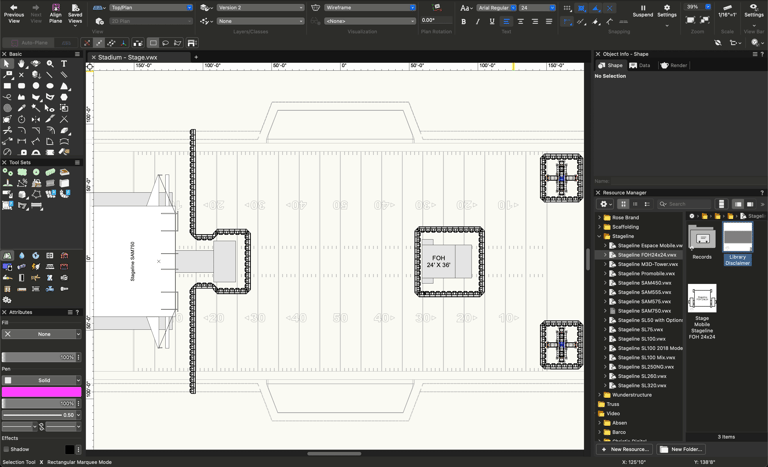Click the Auto-Plane button

29,43
